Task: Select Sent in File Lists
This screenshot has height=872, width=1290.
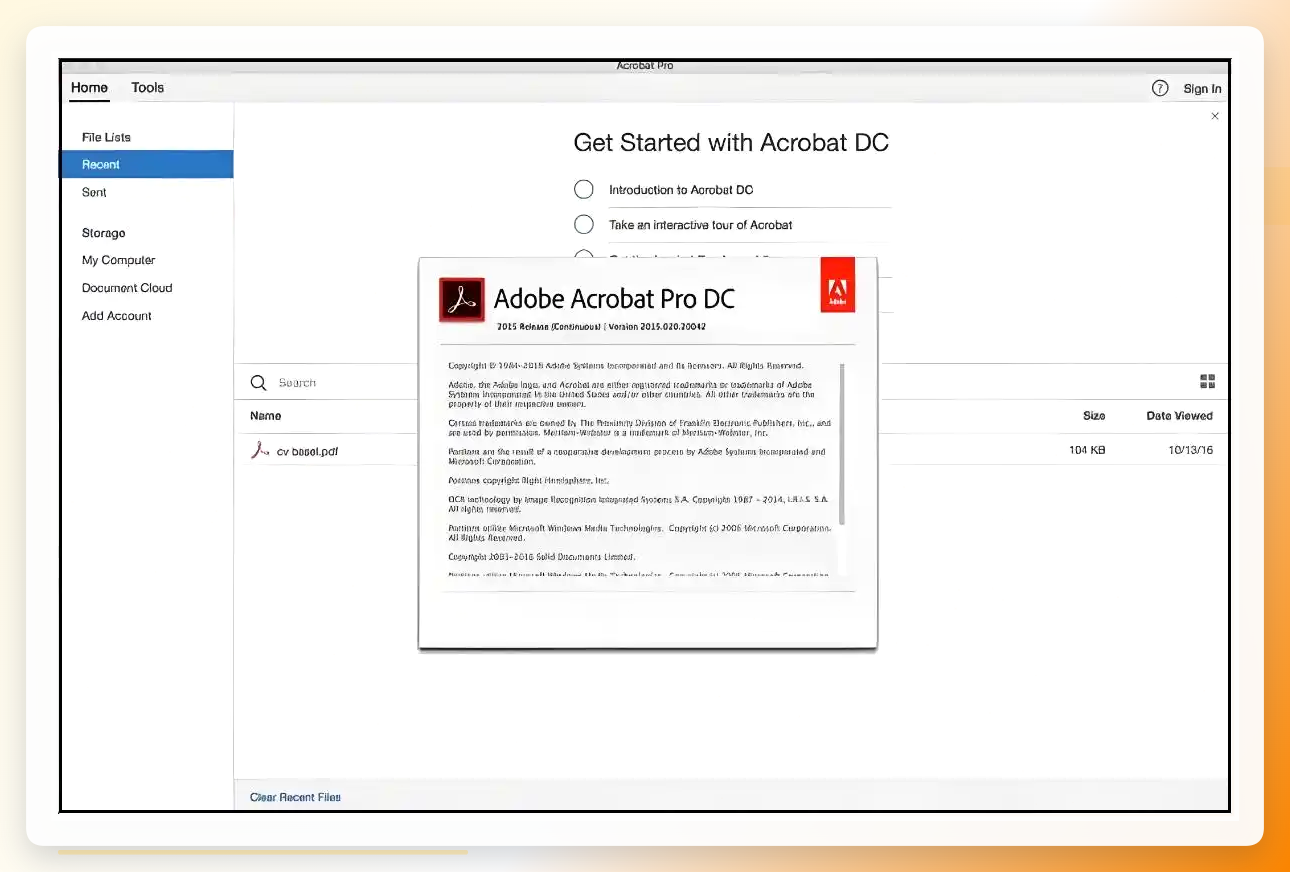Action: click(94, 192)
